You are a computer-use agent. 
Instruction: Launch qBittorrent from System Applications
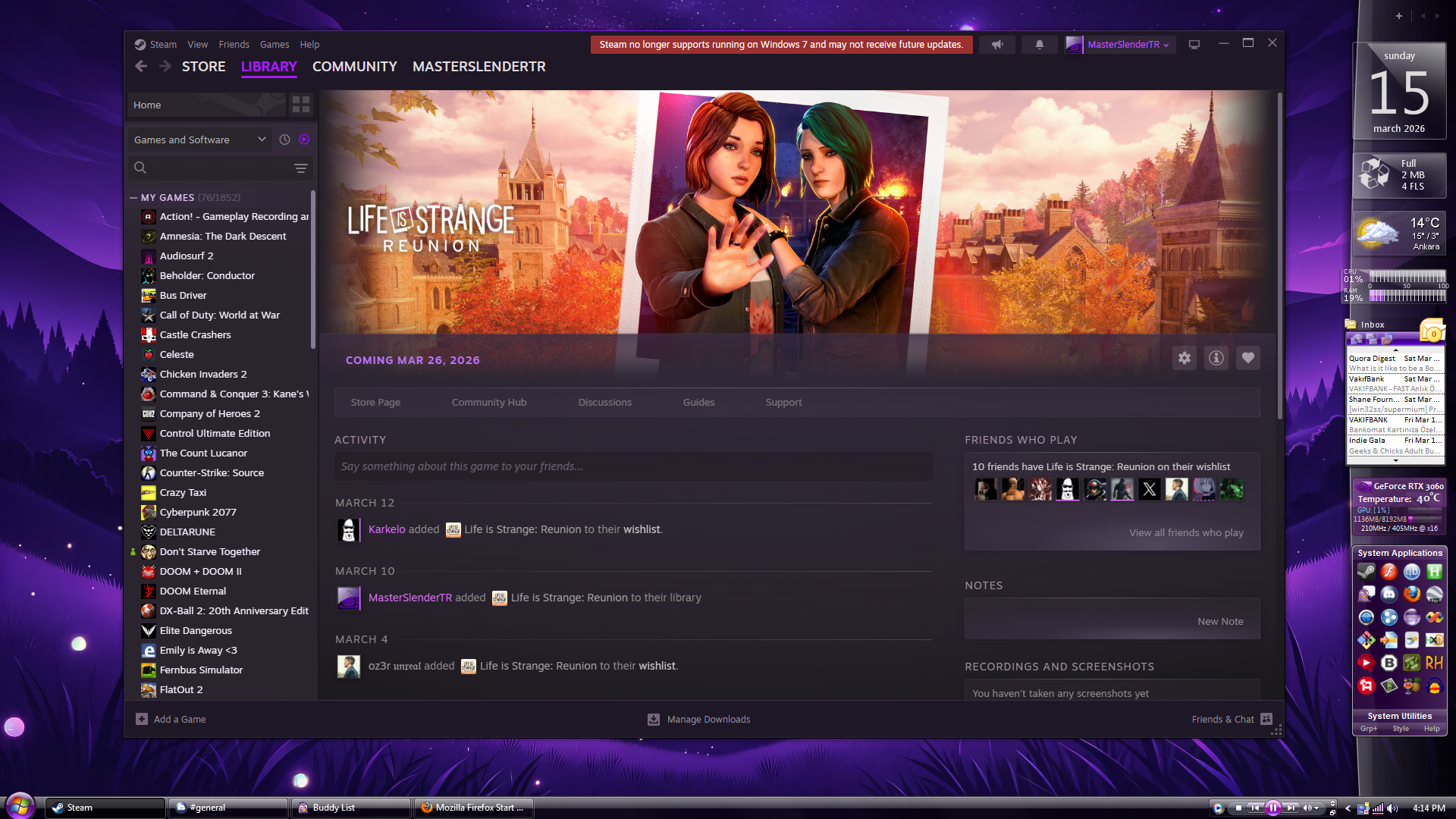coord(1412,572)
